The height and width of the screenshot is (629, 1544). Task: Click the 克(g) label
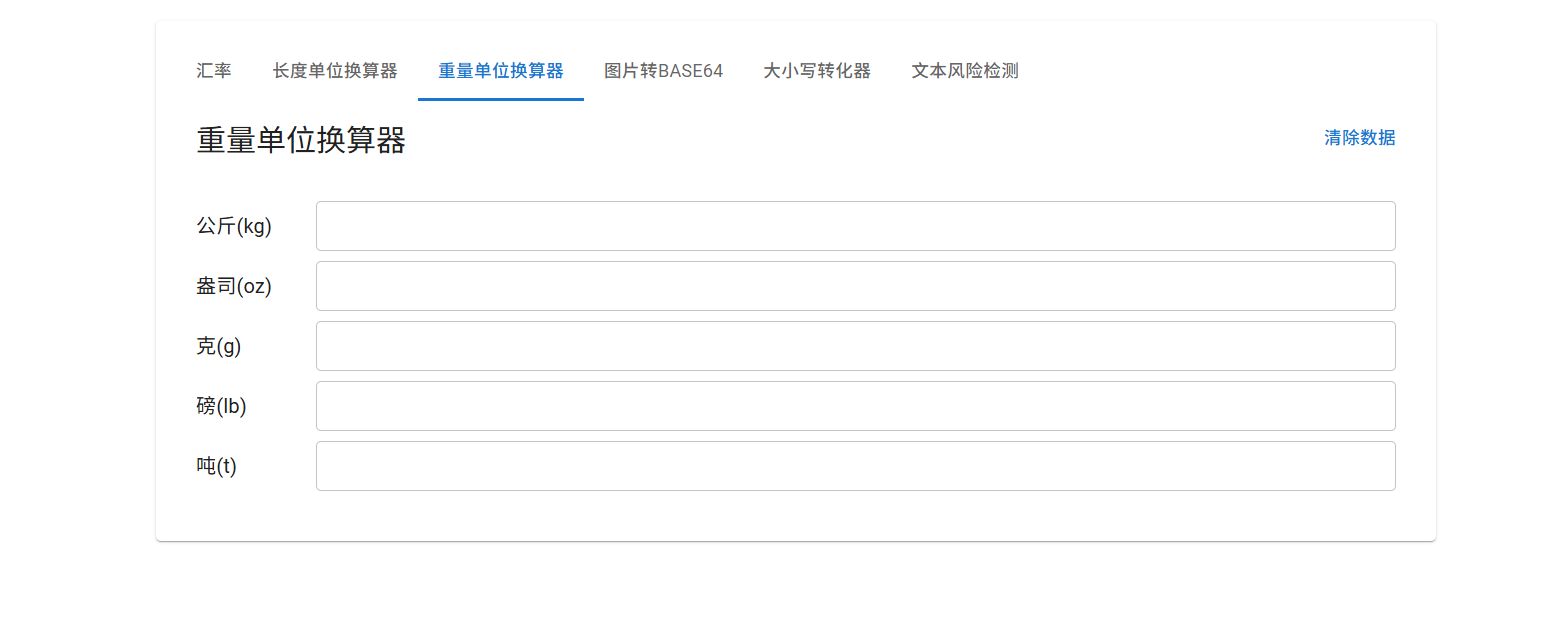[219, 346]
